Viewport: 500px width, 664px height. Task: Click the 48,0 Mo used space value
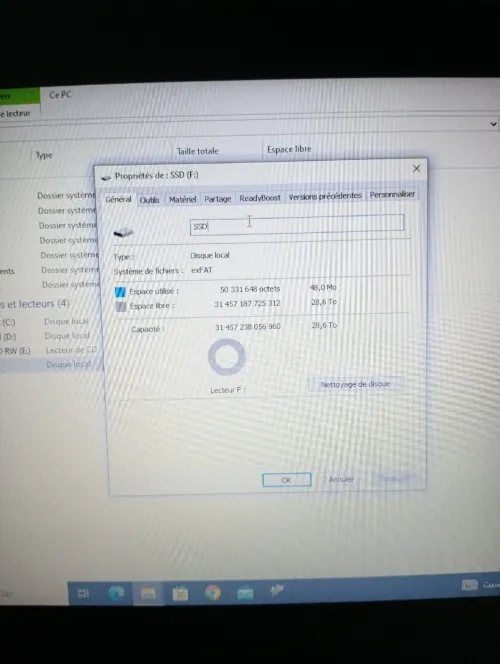click(323, 288)
